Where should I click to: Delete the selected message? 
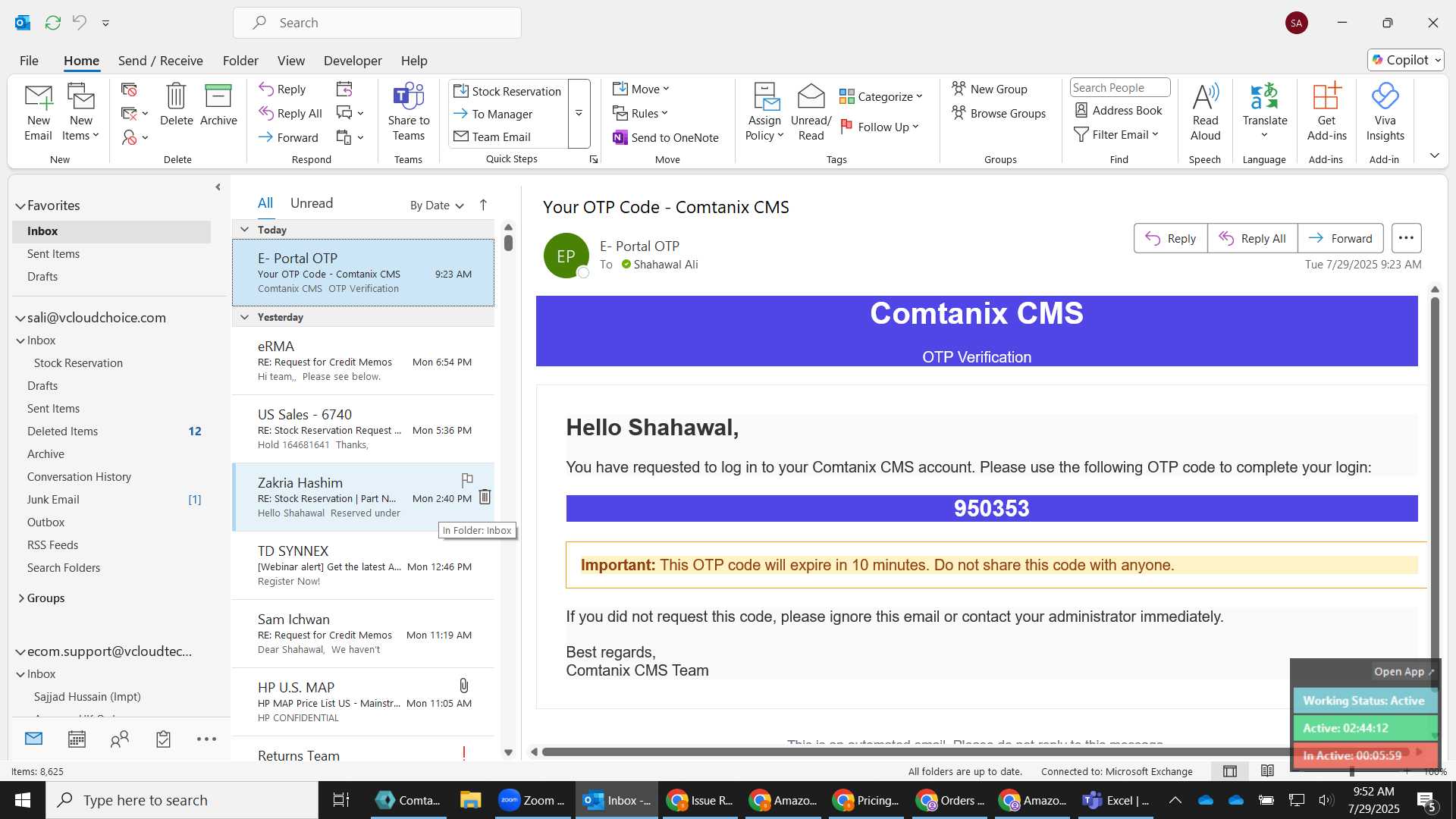point(176,105)
